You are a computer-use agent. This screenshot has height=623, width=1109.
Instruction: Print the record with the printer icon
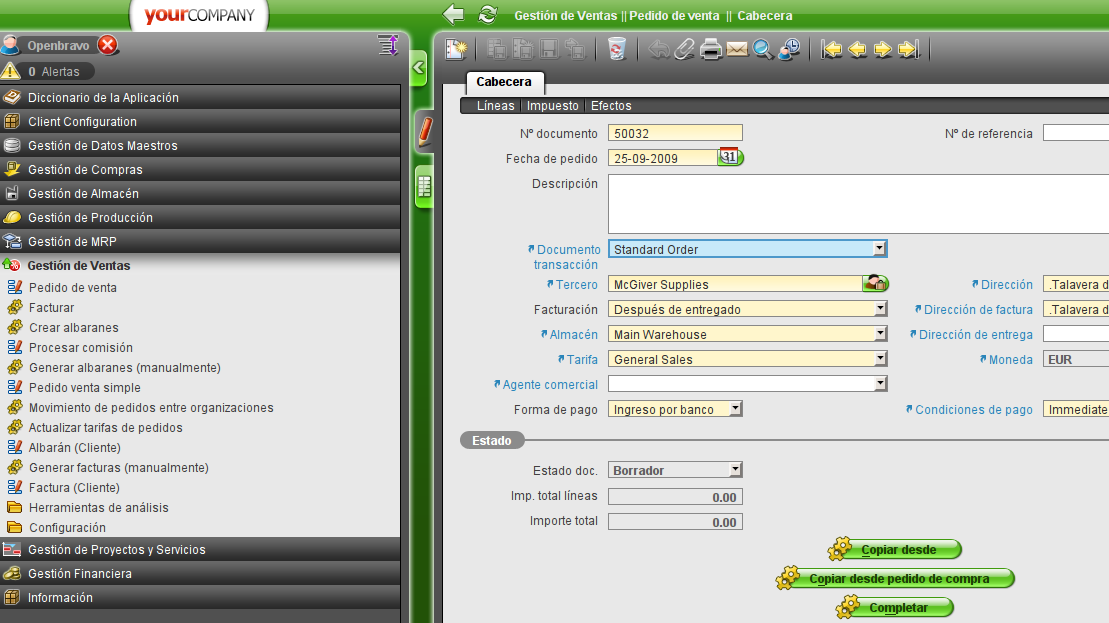(x=710, y=50)
